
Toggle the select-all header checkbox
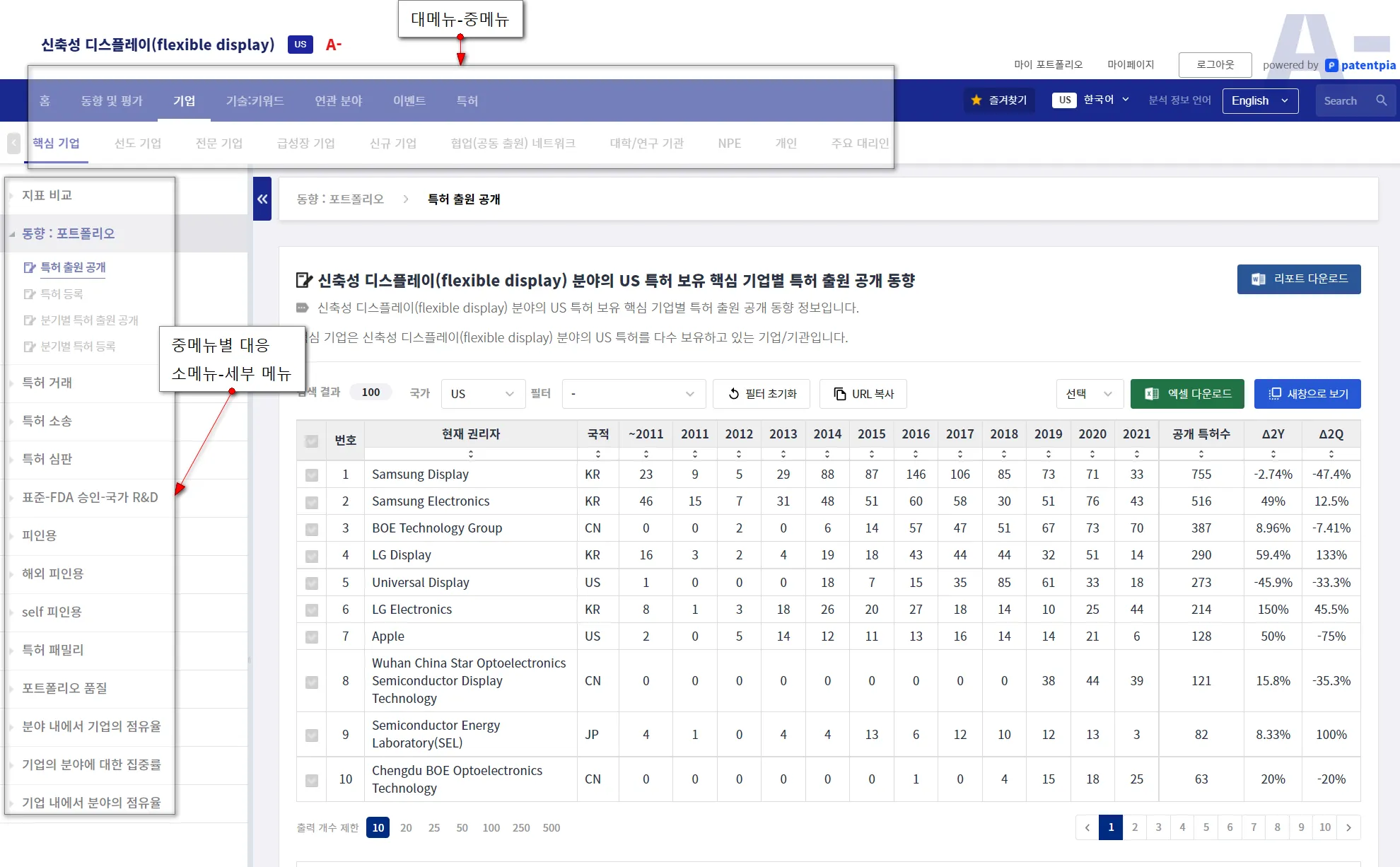[x=311, y=441]
